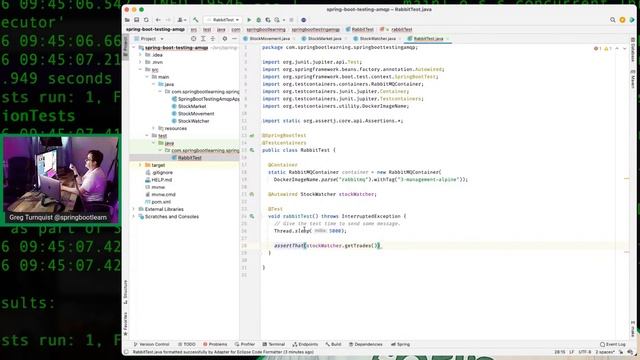Click the Reload from disk icon
The width and height of the screenshot is (640, 360).
pyautogui.click(x=146, y=20)
